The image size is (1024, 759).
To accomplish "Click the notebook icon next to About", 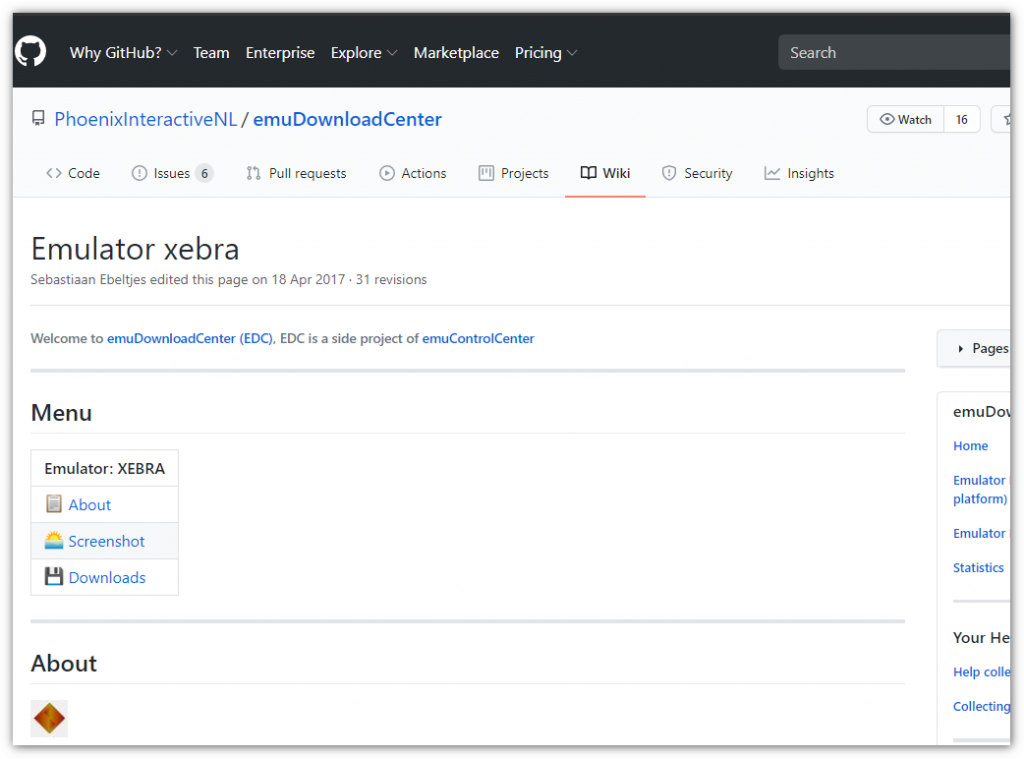I will pyautogui.click(x=54, y=504).
